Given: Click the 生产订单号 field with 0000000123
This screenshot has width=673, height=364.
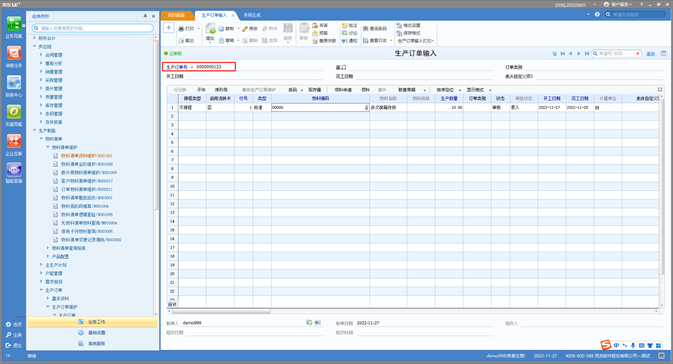Looking at the screenshot, I should (199, 67).
